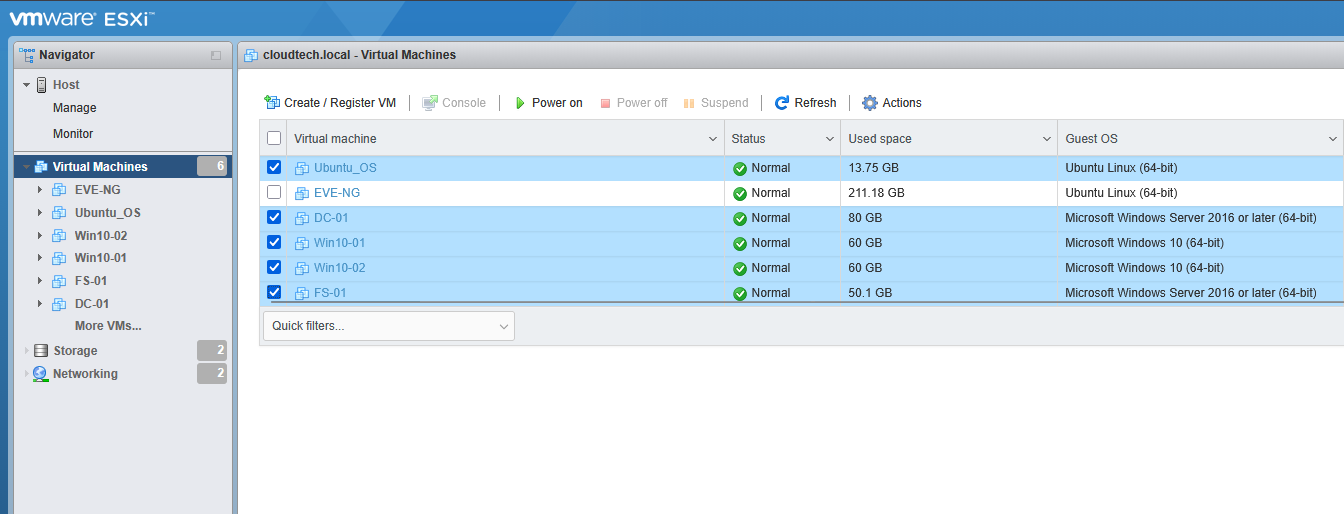Click the VM icon in DC-01 table row
1344x514 pixels.
tap(302, 218)
